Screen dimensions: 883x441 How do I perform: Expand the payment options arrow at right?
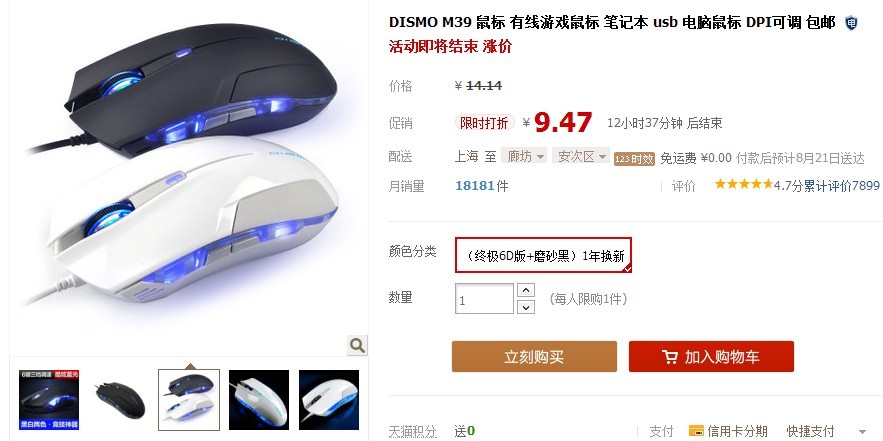pos(863,432)
